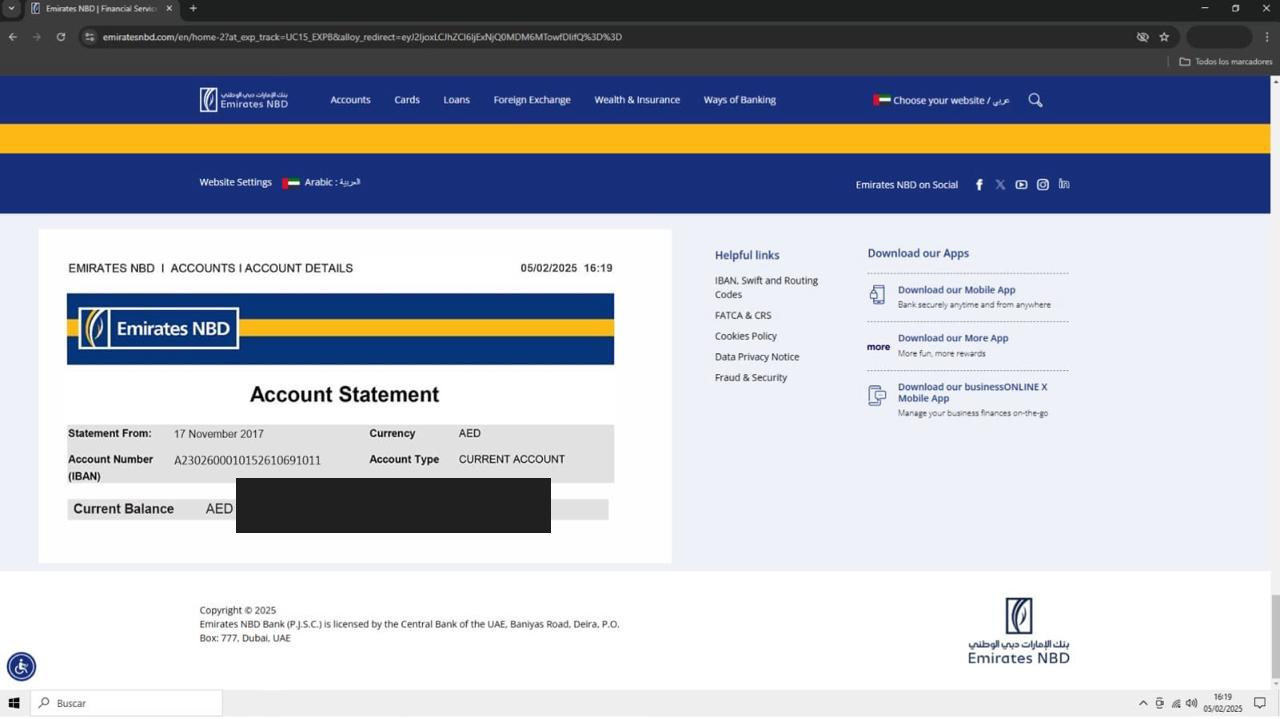1280x719 pixels.
Task: Click the 'Helpful links' heading
Action: [x=747, y=255]
